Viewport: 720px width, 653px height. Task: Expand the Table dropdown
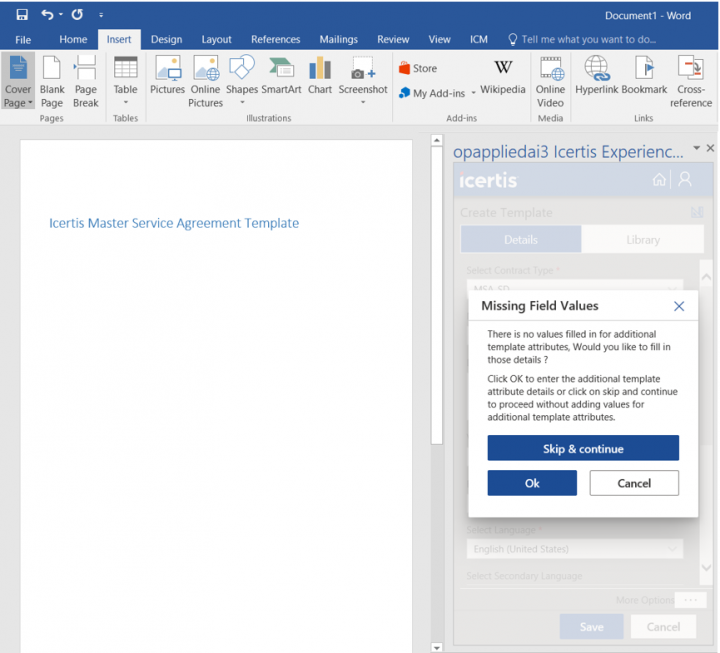tap(125, 102)
